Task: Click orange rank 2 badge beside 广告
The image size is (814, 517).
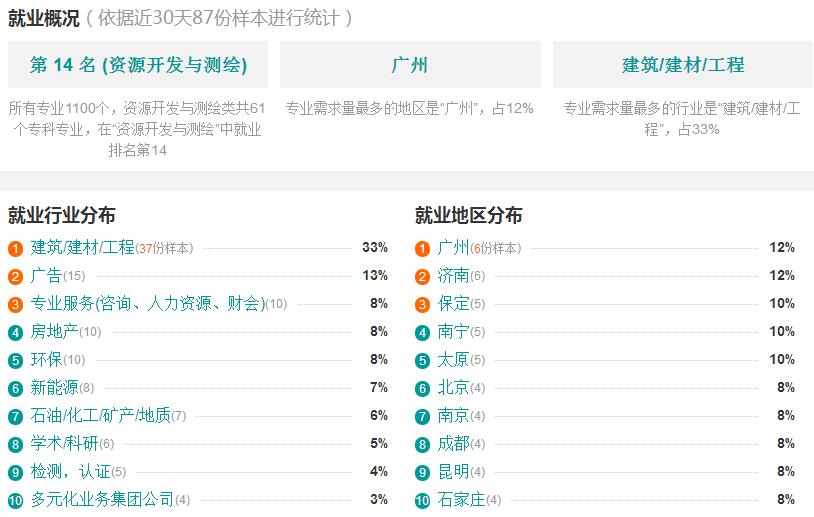Action: [16, 277]
